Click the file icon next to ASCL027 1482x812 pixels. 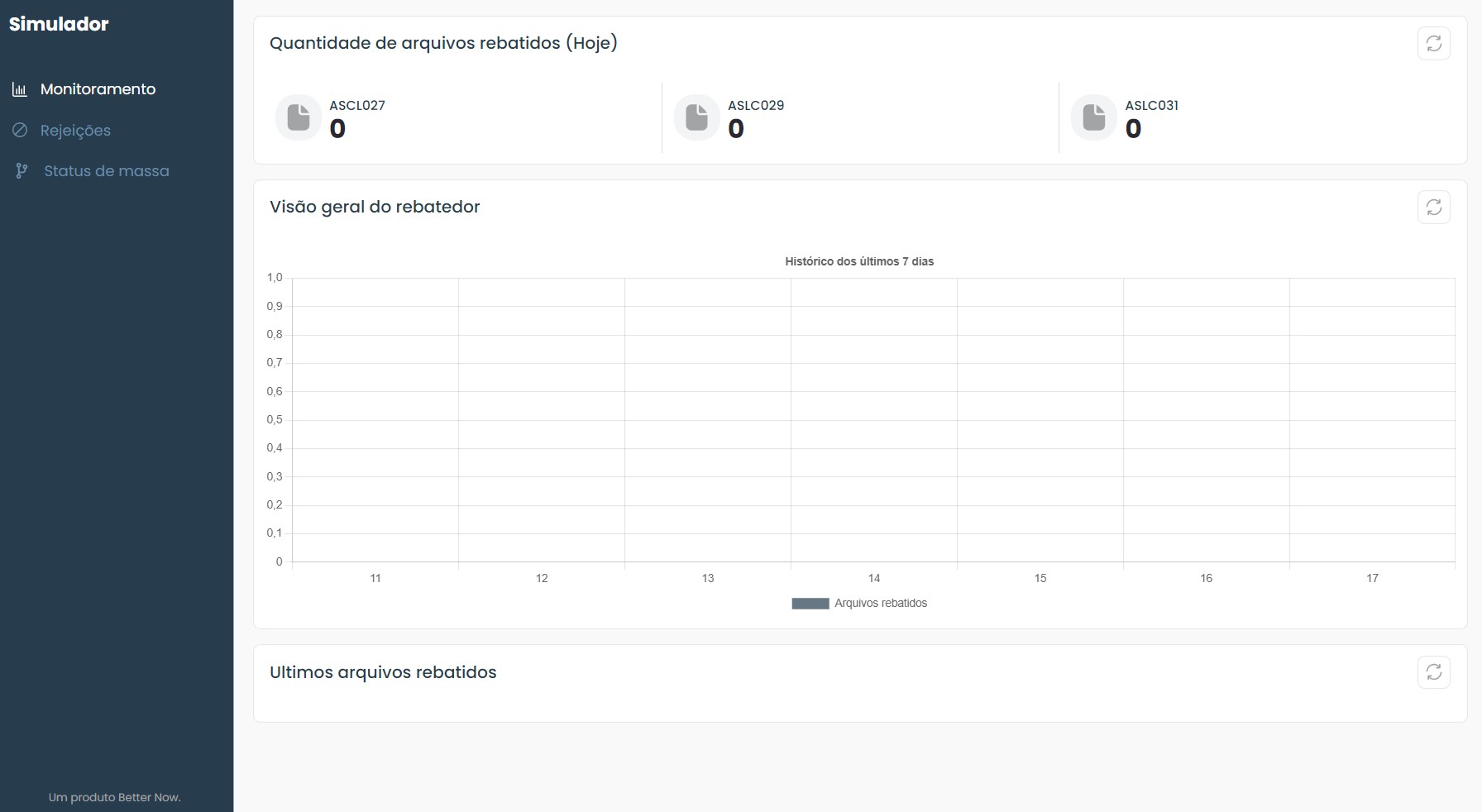297,117
